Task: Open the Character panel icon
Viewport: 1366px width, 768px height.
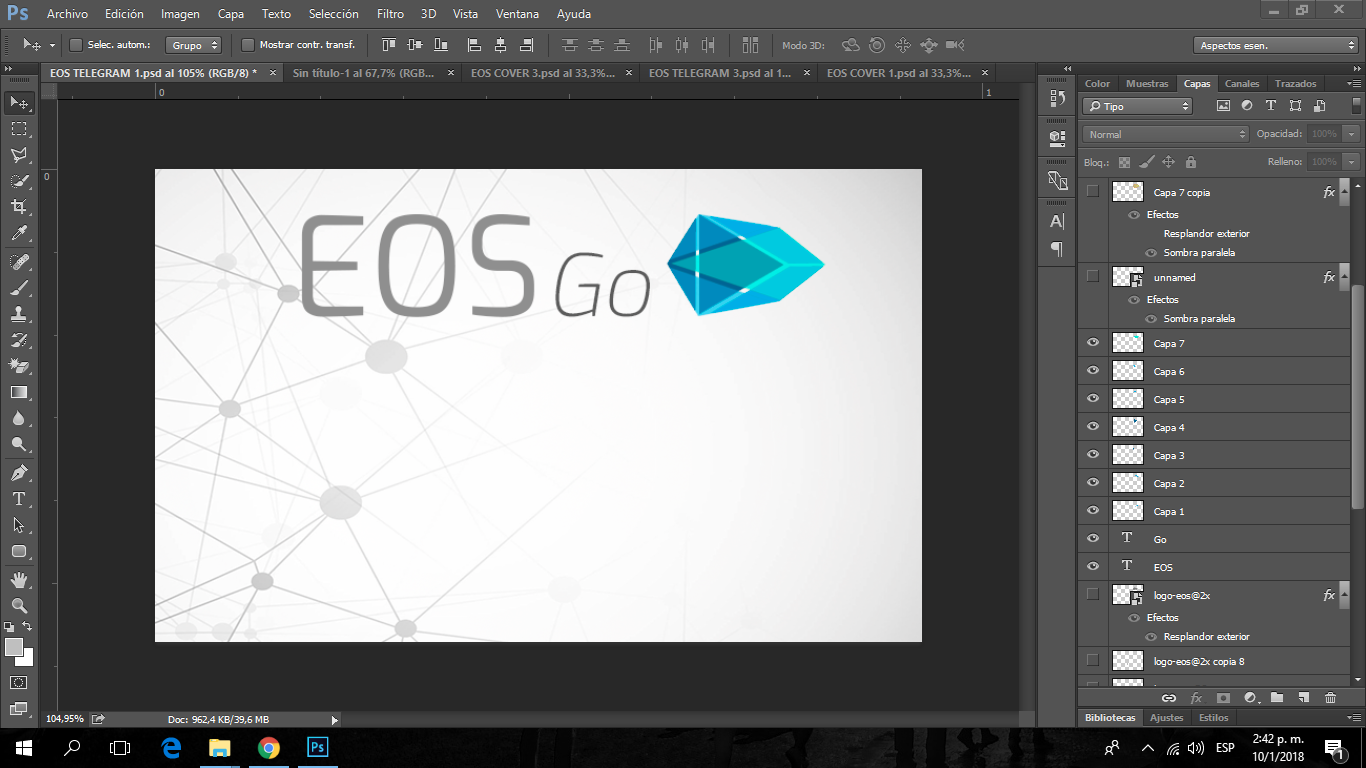Action: coord(1057,221)
